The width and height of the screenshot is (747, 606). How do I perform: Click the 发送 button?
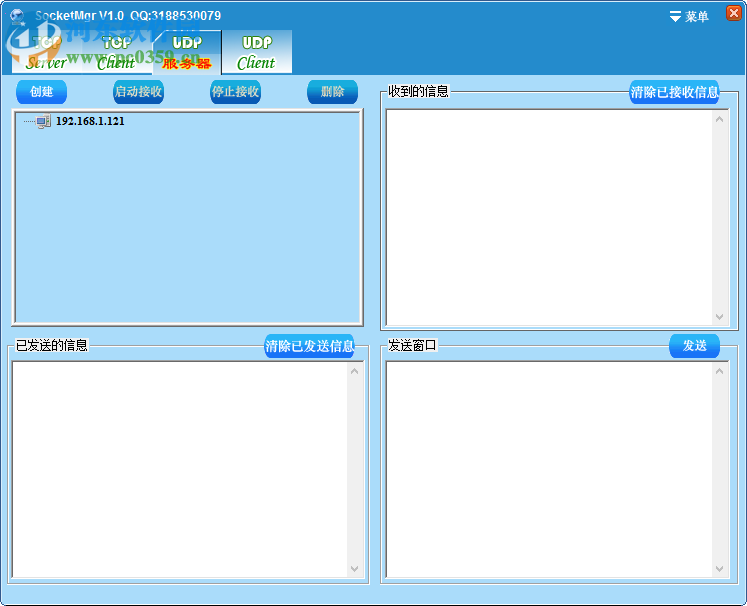point(695,346)
